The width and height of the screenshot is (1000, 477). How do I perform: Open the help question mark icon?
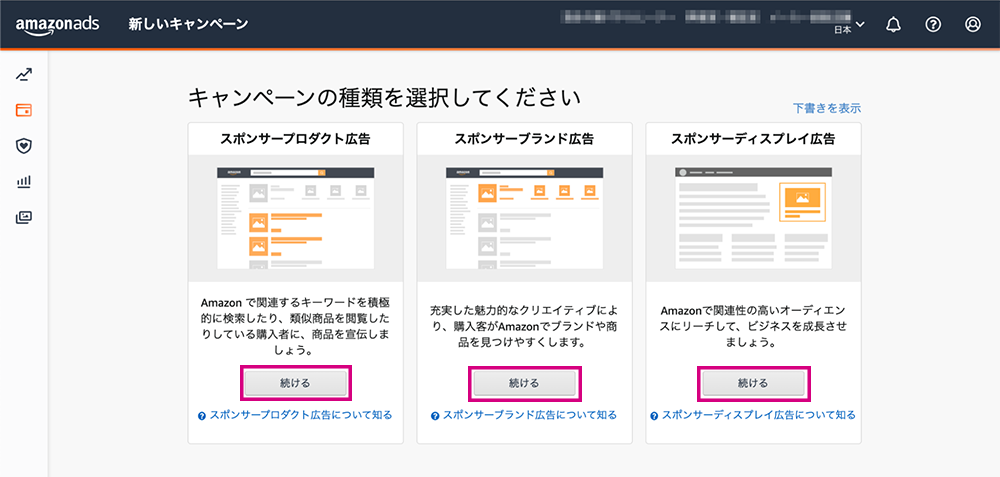(x=933, y=25)
